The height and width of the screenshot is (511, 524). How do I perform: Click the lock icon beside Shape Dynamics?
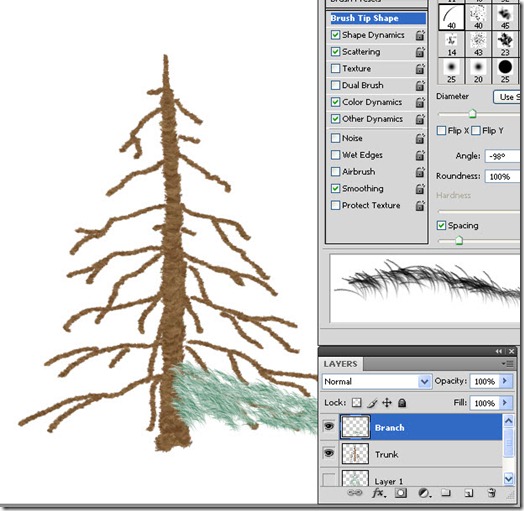pyautogui.click(x=420, y=35)
